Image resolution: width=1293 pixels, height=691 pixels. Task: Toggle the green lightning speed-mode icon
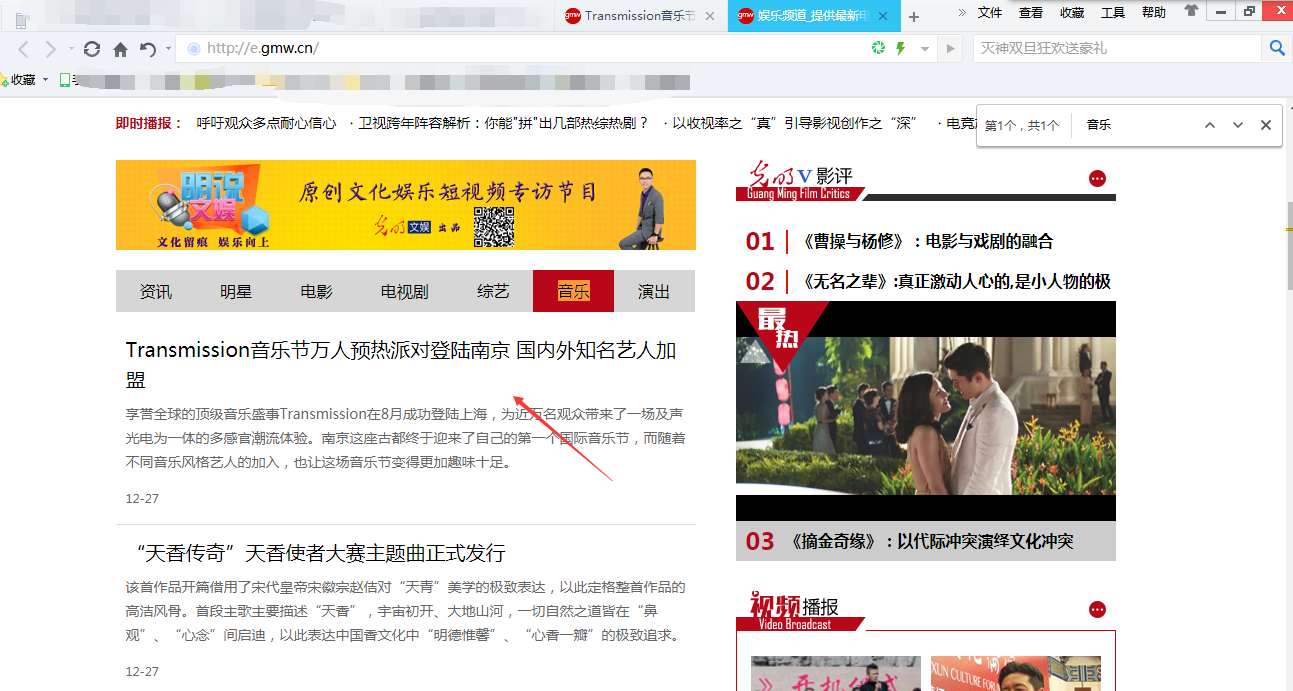pyautogui.click(x=901, y=48)
